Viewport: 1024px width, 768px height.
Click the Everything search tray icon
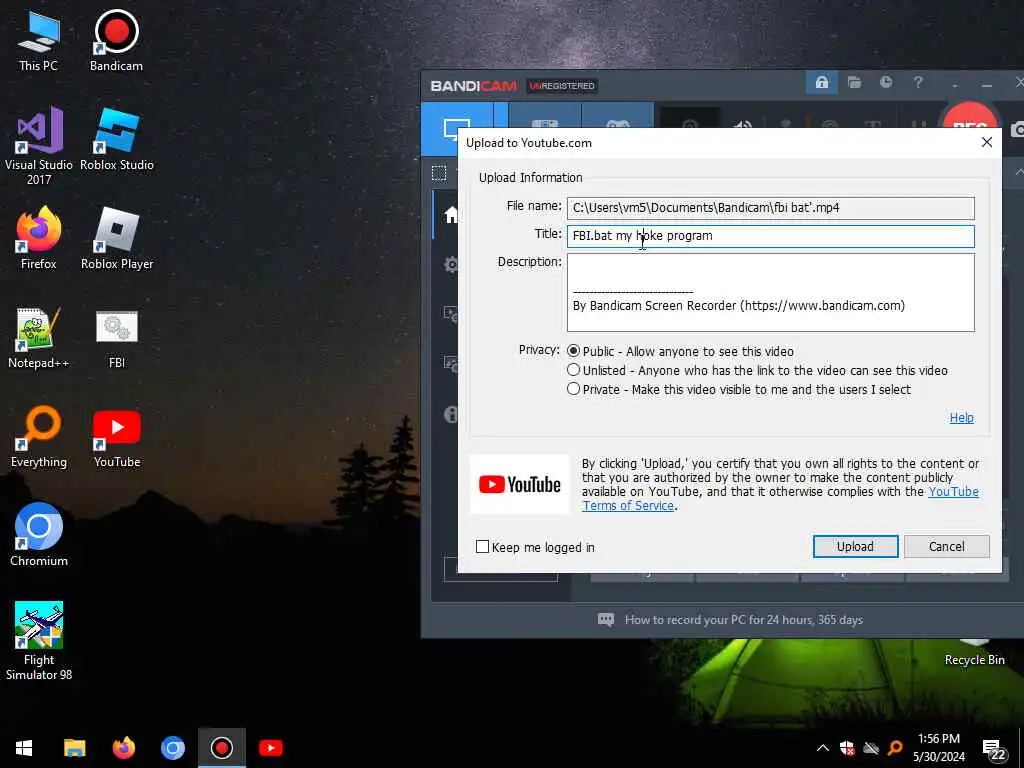tap(895, 748)
